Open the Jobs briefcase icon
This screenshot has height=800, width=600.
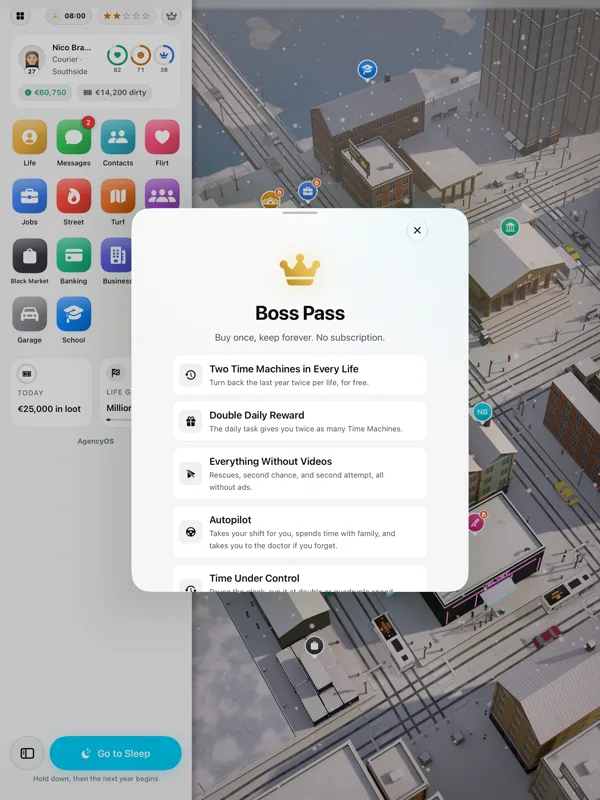[x=30, y=196]
